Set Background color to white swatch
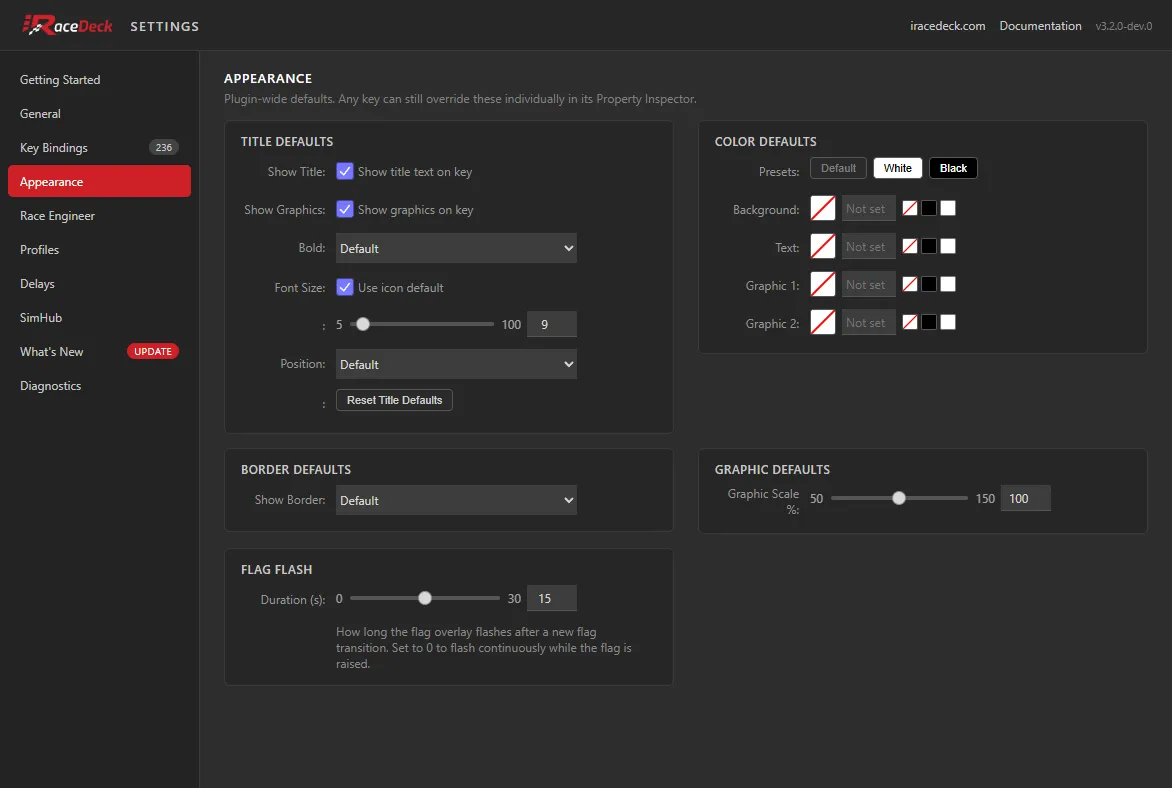Screen dimensions: 1172x788 click(948, 209)
